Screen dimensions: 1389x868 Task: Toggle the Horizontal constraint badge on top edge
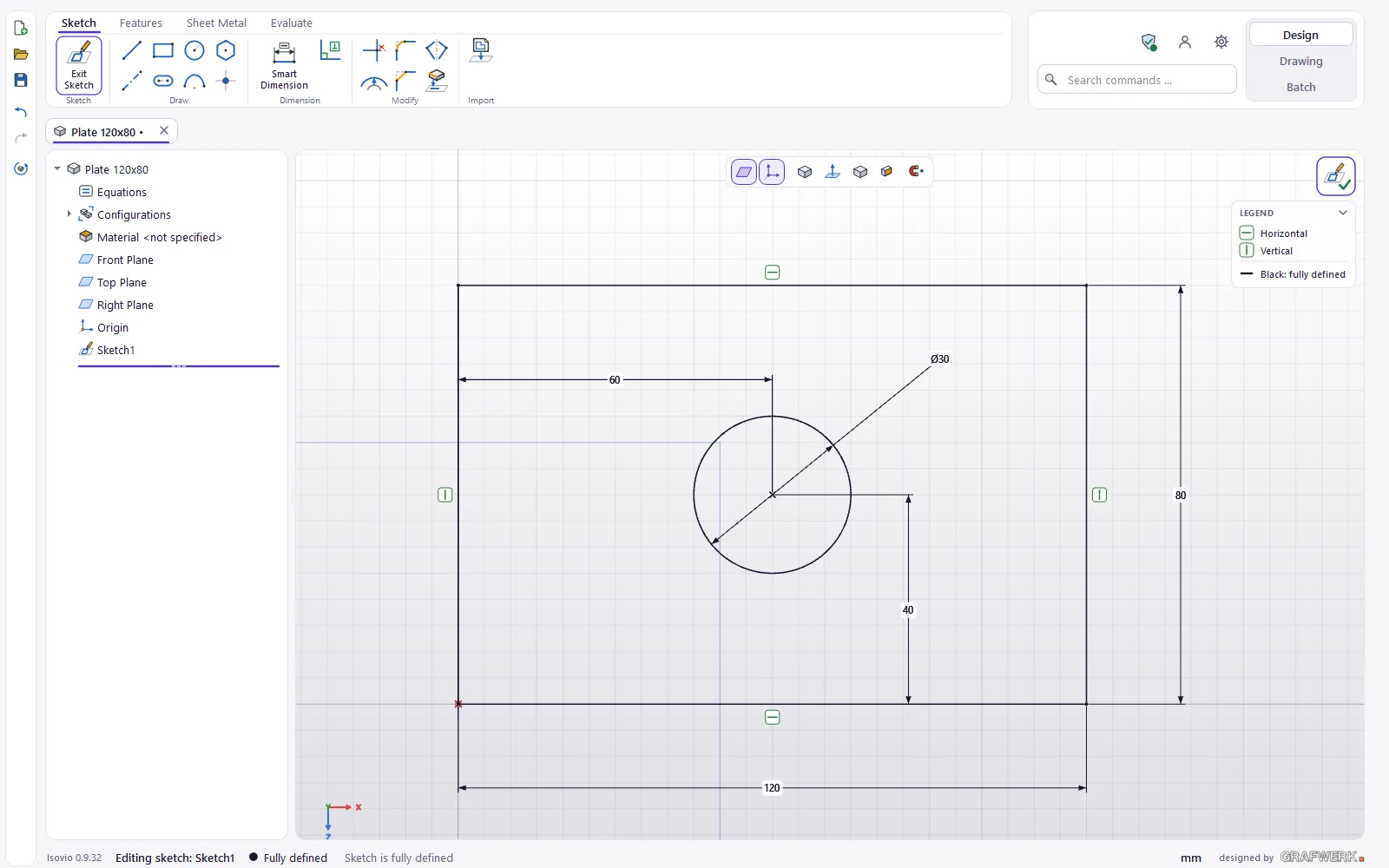click(773, 273)
